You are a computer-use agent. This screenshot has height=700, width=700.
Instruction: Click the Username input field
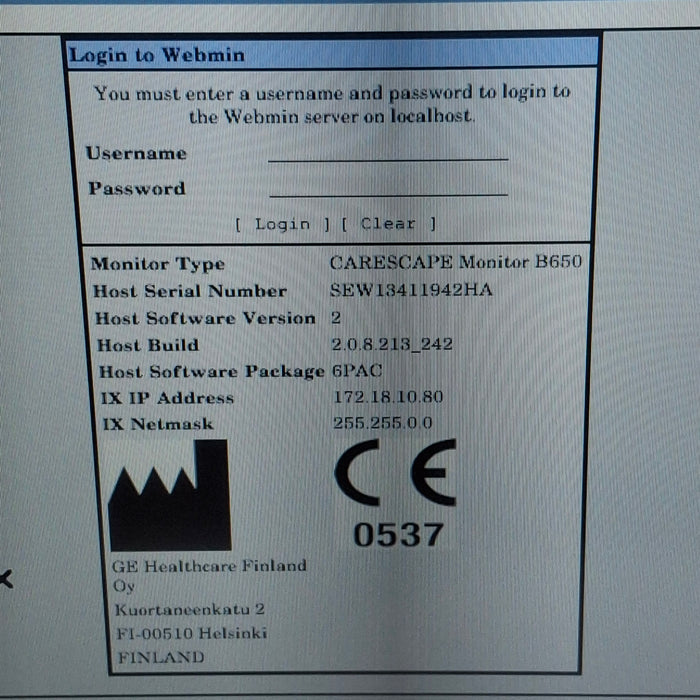tap(388, 152)
